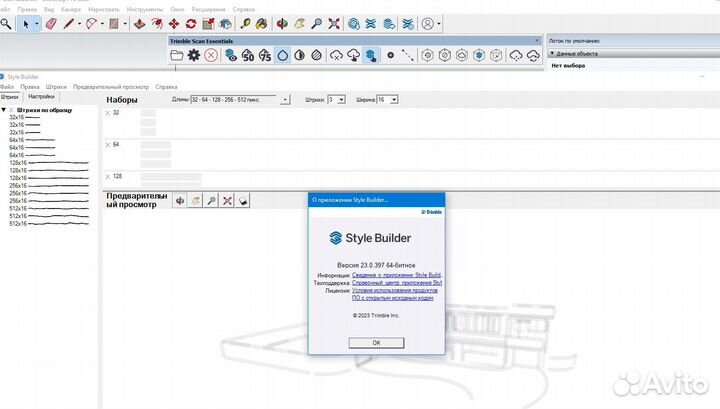
Task: Open the Line tool dropdown arrow
Action: [x=79, y=24]
